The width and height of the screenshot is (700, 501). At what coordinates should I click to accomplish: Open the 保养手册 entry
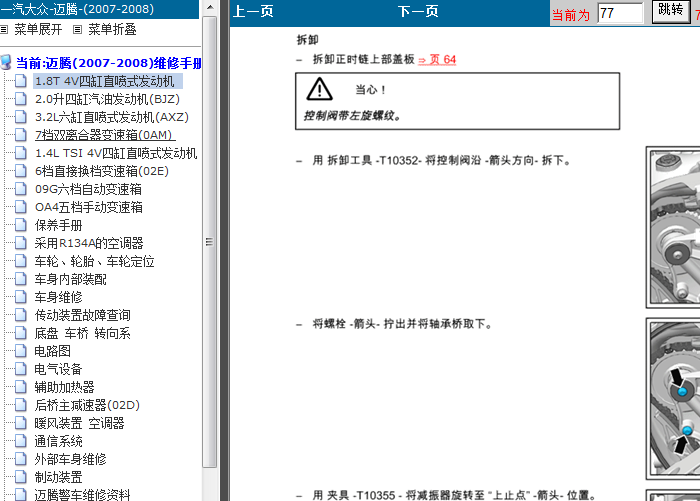pyautogui.click(x=58, y=225)
